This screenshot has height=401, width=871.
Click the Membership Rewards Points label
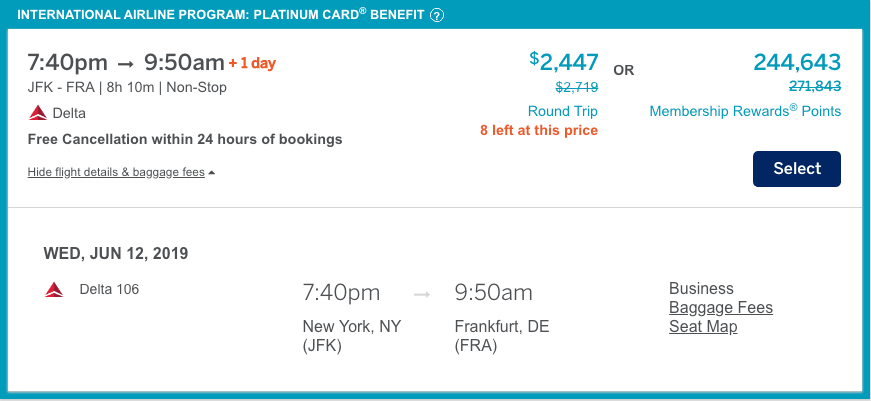tap(745, 111)
